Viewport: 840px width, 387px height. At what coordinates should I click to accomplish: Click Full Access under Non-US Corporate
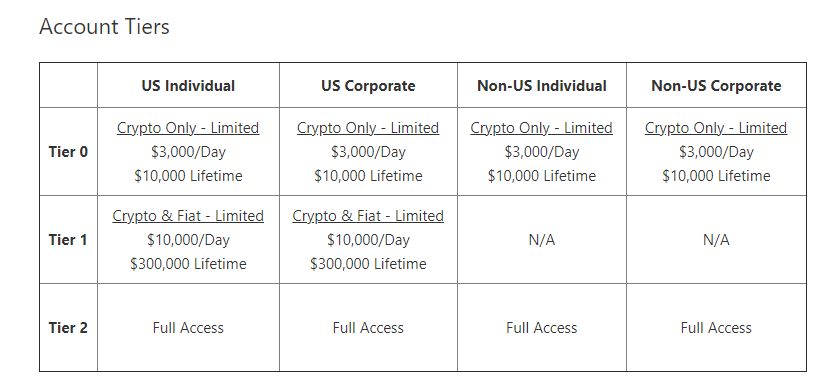tap(716, 328)
